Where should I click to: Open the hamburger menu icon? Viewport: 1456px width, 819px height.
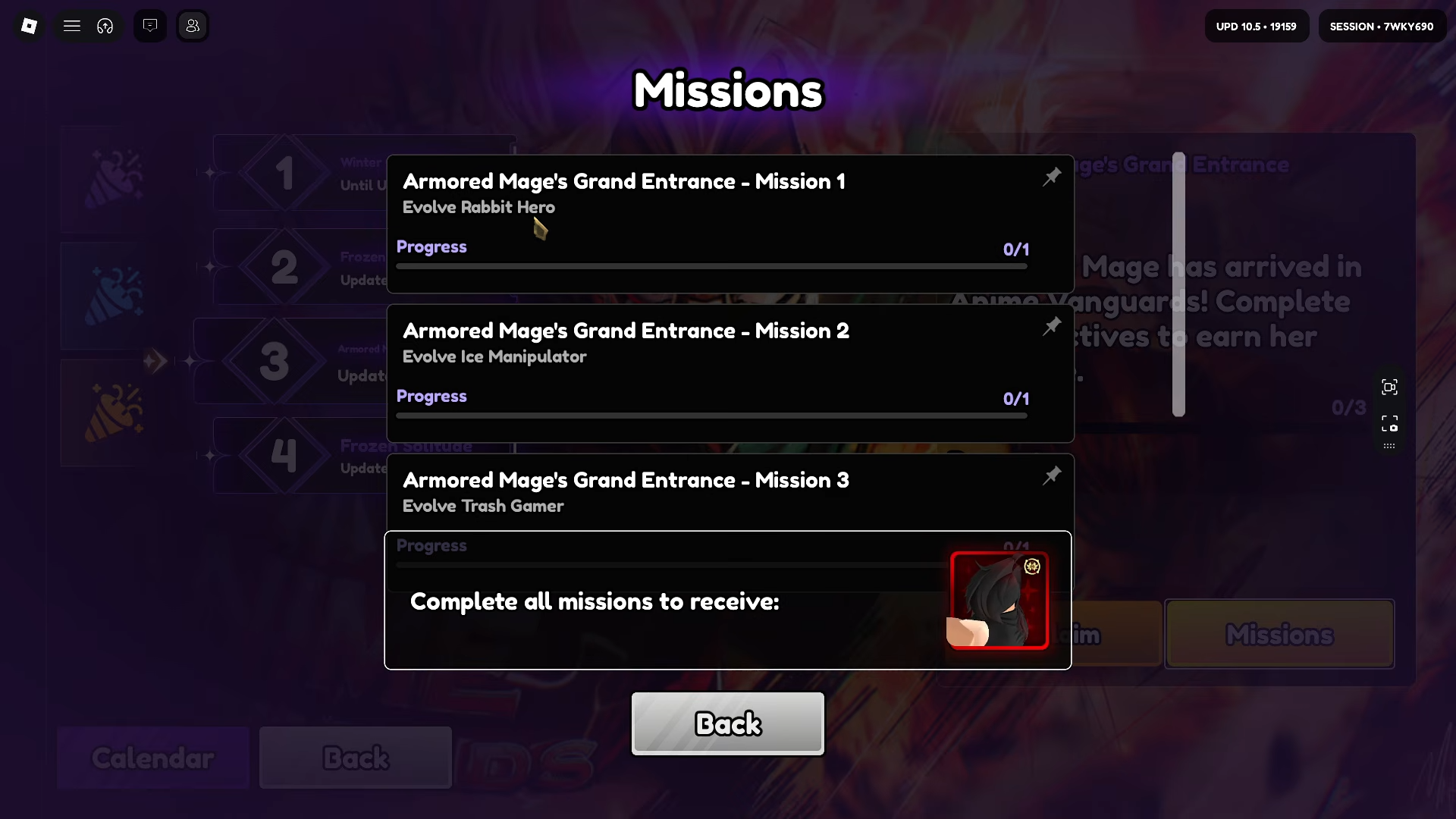(72, 26)
